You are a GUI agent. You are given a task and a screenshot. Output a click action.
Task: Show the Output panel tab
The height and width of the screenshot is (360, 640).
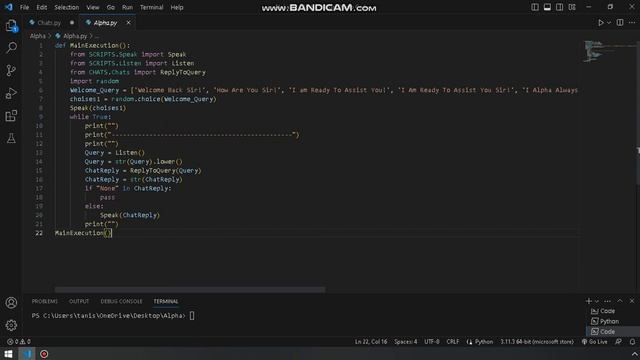point(79,301)
